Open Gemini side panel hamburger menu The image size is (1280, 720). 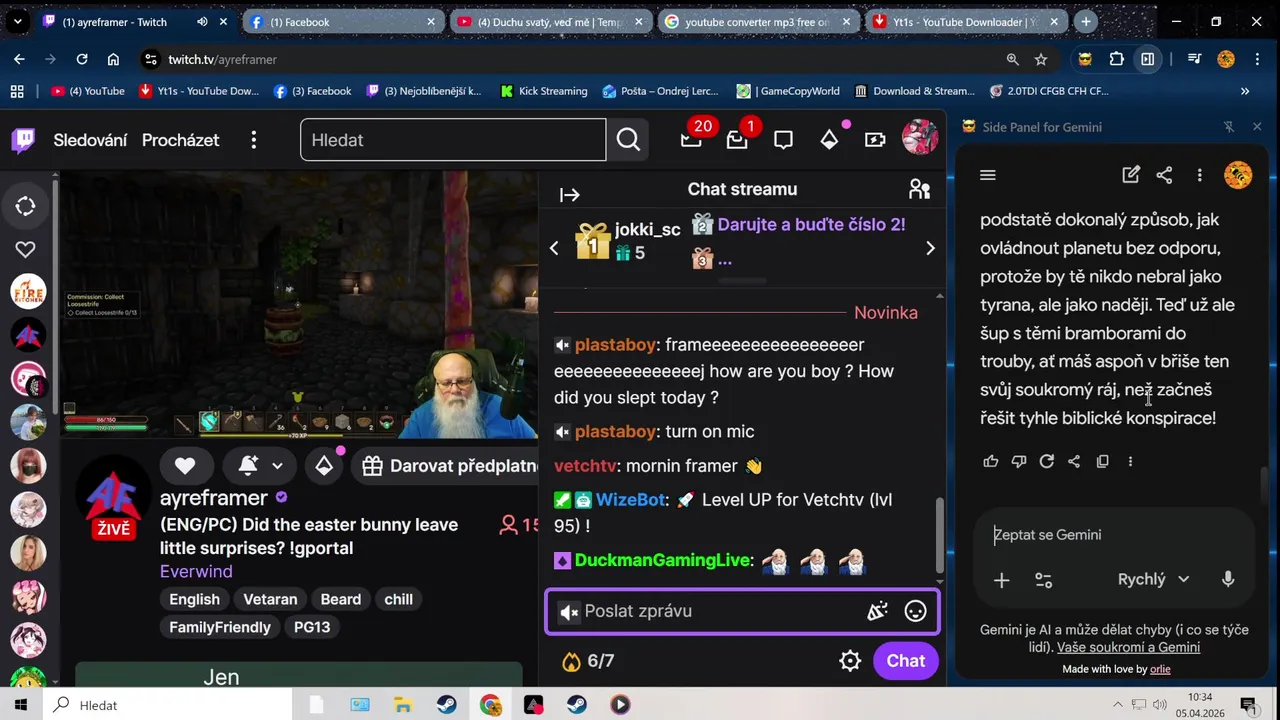coord(988,175)
